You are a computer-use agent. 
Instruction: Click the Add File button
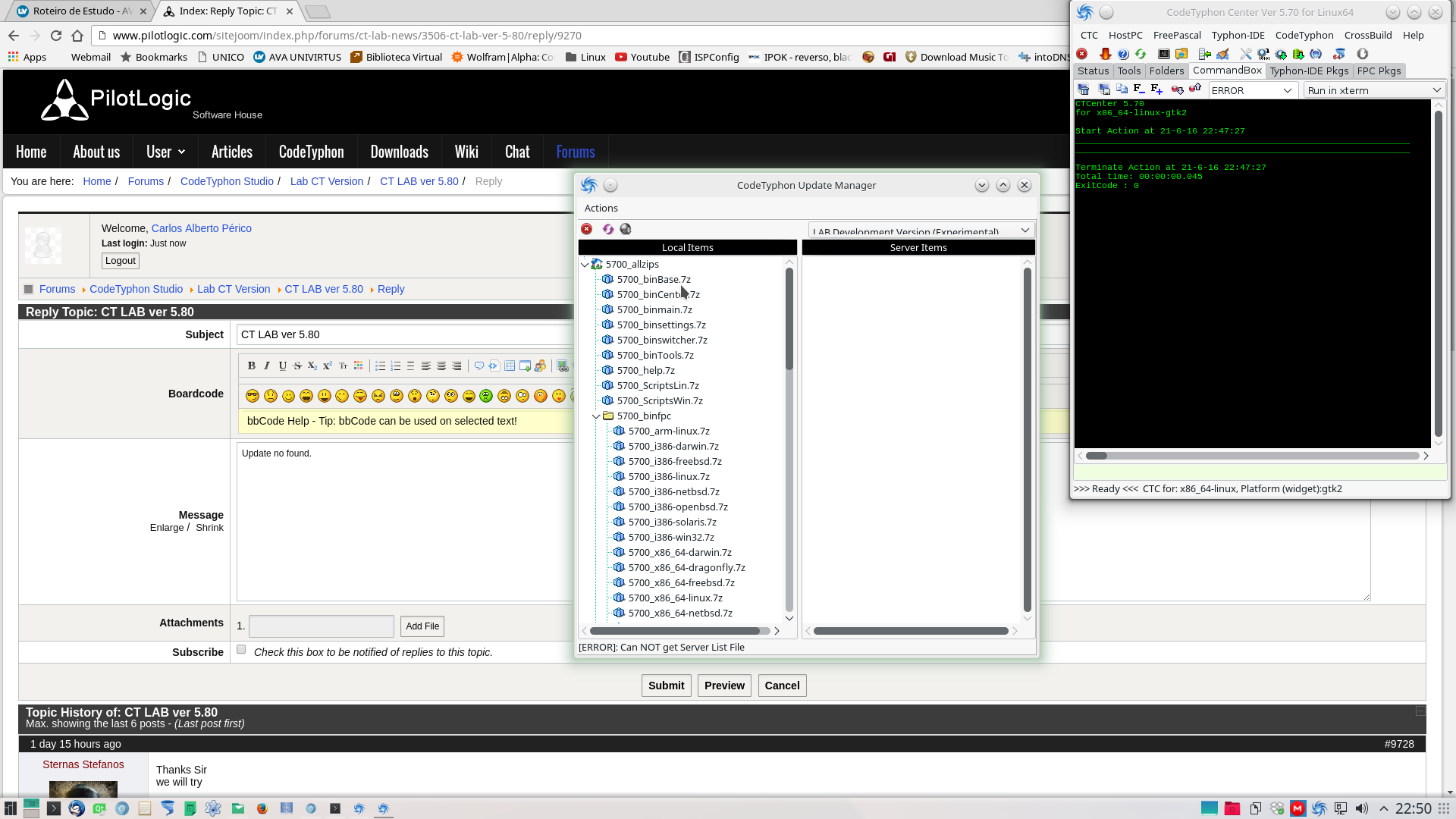pyautogui.click(x=422, y=626)
